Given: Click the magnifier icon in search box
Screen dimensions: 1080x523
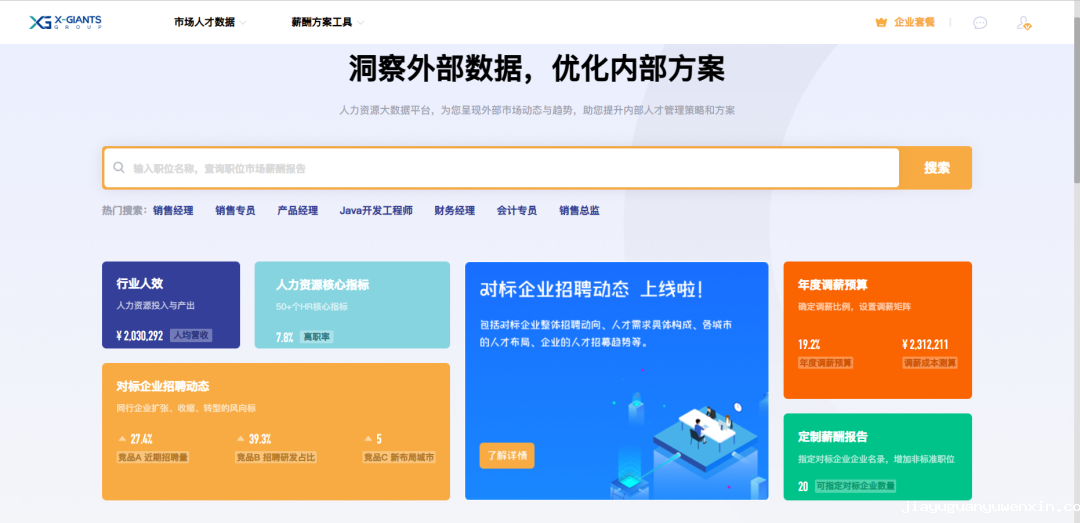Looking at the screenshot, I should coord(119,168).
